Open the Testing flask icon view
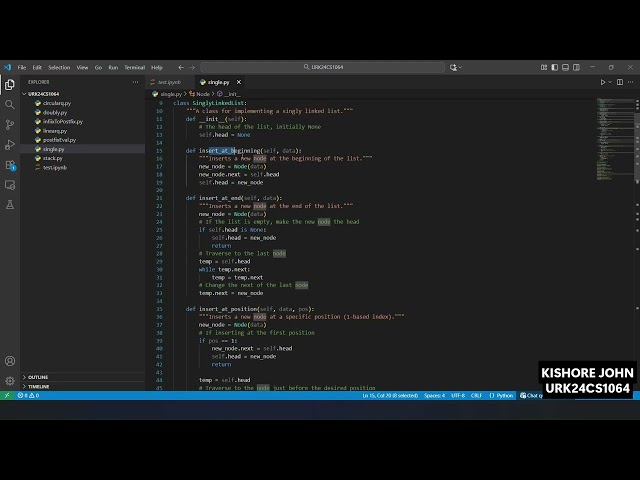Screen dimensions: 640x480 click(10, 204)
